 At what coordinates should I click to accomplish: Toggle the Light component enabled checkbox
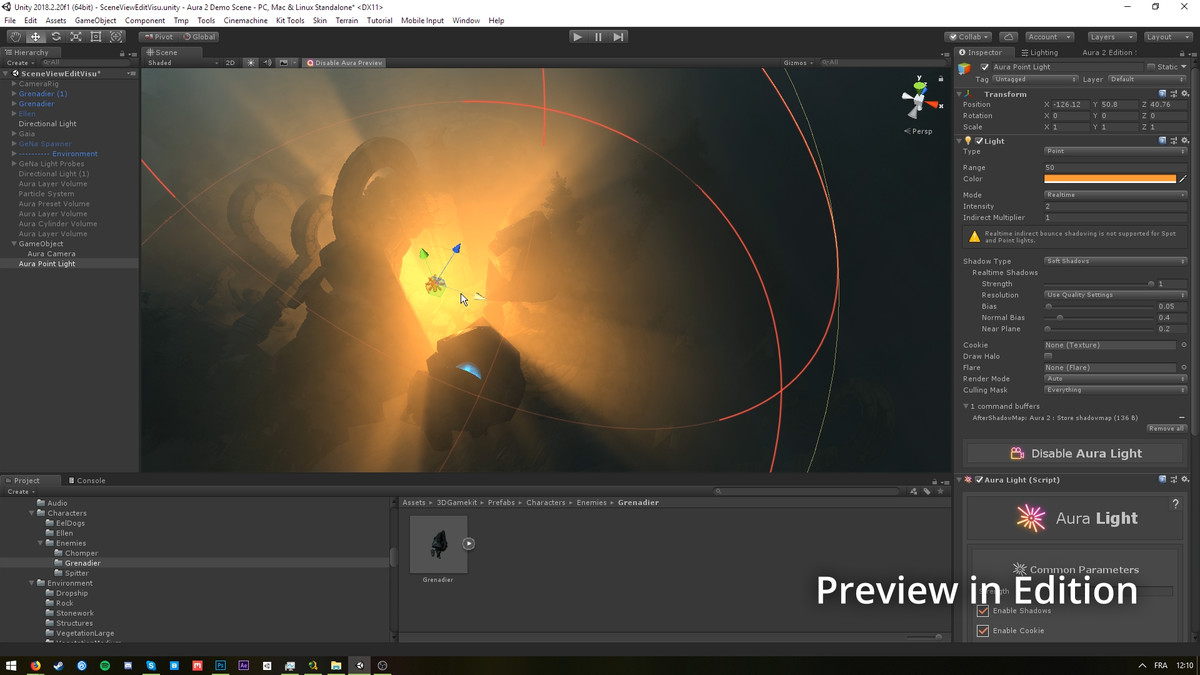point(979,141)
